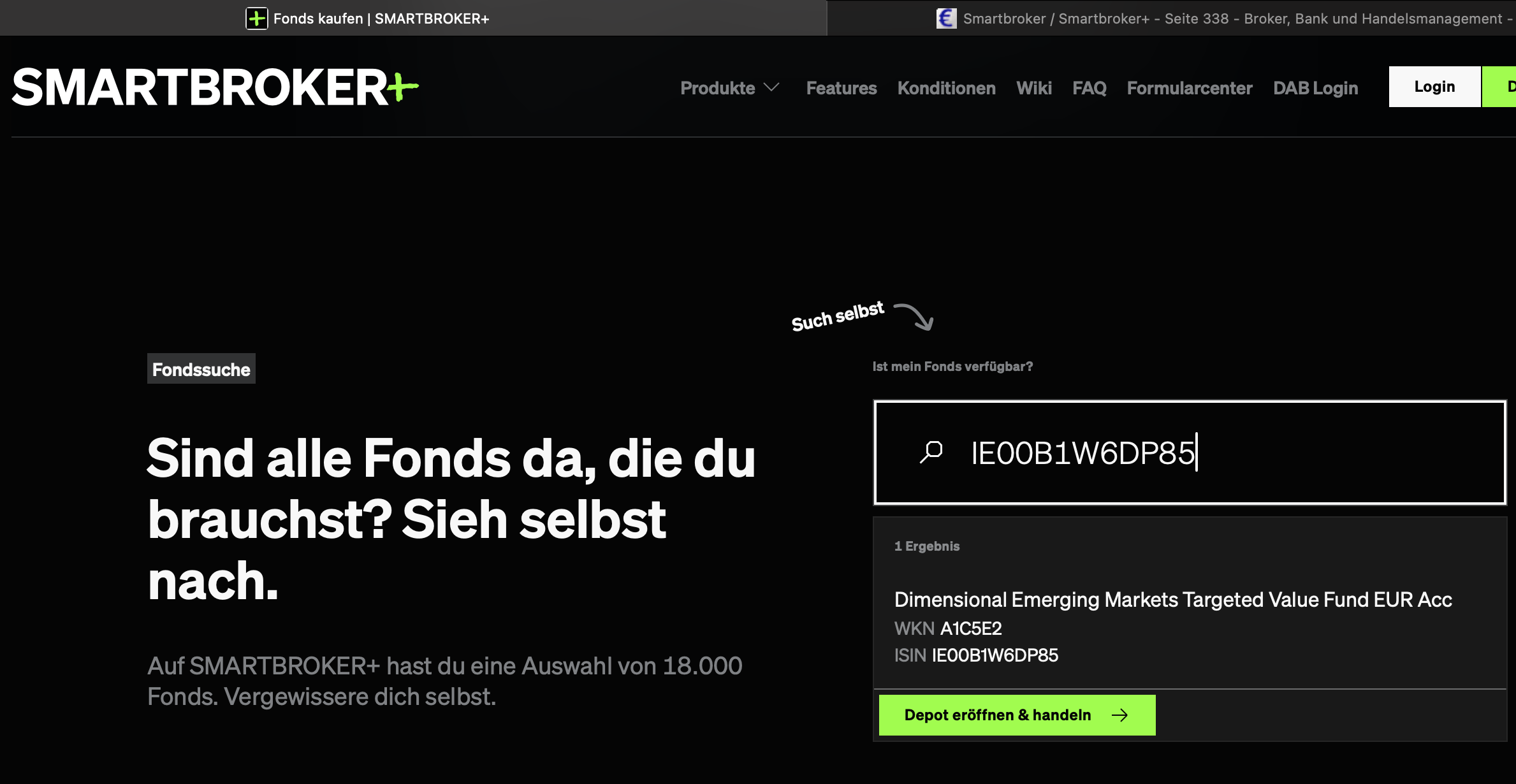This screenshot has width=1516, height=784.
Task: Open the Wiki link
Action: coord(1033,88)
